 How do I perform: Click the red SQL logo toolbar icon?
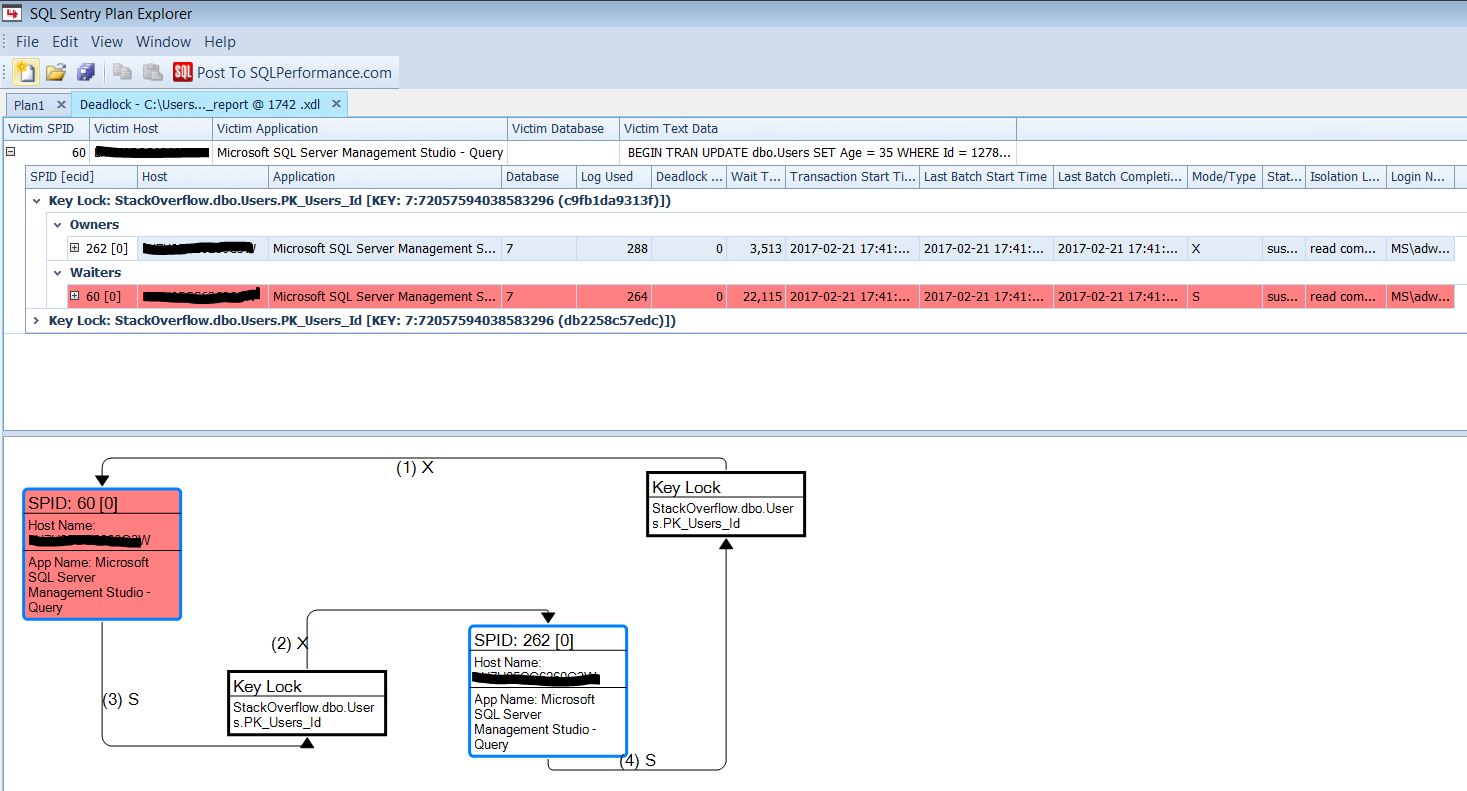point(183,72)
